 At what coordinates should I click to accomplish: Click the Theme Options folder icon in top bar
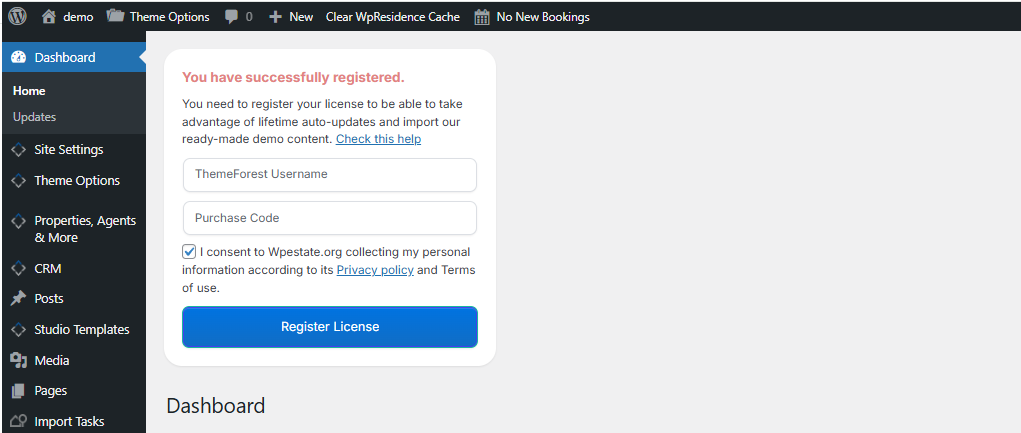pyautogui.click(x=115, y=16)
